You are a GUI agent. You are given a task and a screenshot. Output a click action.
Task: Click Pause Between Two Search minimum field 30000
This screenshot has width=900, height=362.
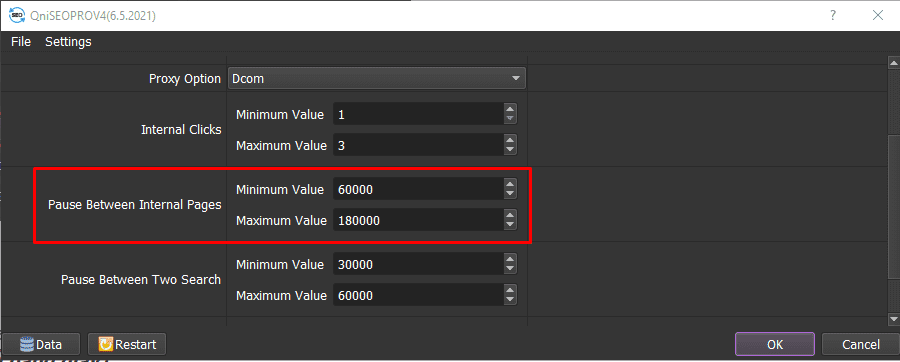coord(418,264)
